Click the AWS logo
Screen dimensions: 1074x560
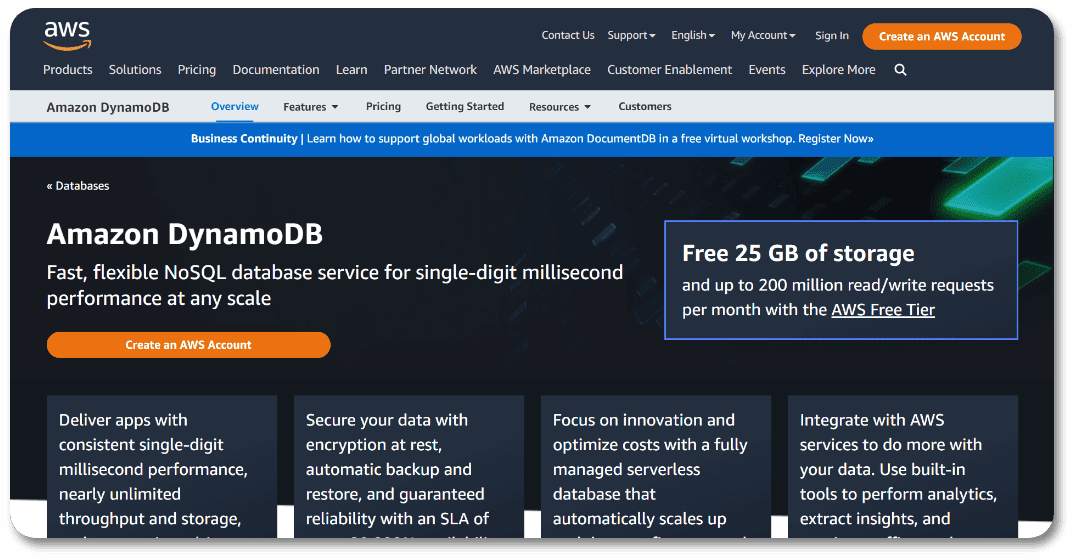pyautogui.click(x=67, y=36)
